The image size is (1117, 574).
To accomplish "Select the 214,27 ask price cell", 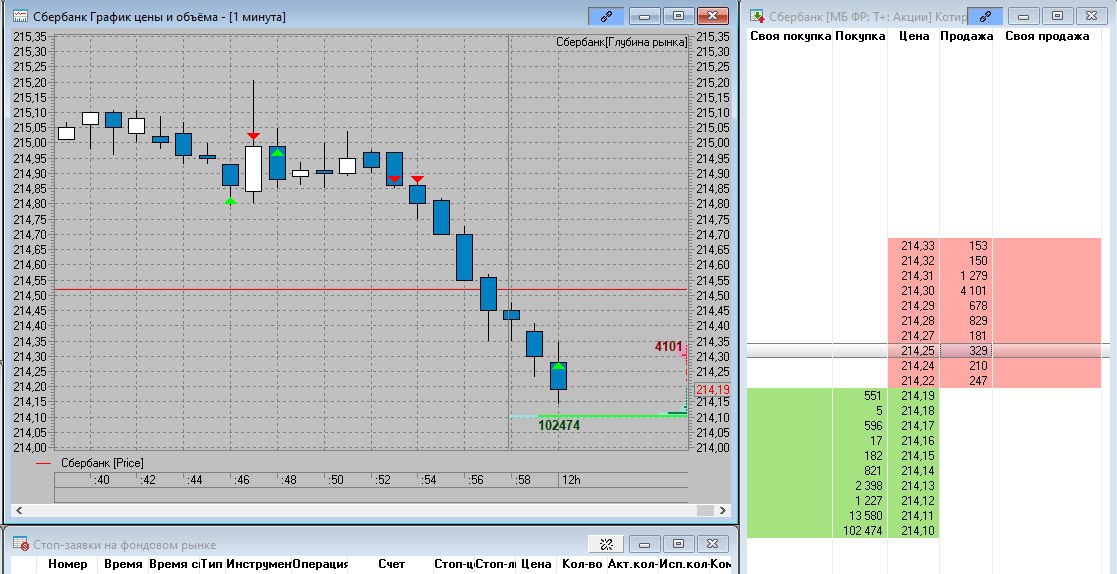I will (x=914, y=335).
